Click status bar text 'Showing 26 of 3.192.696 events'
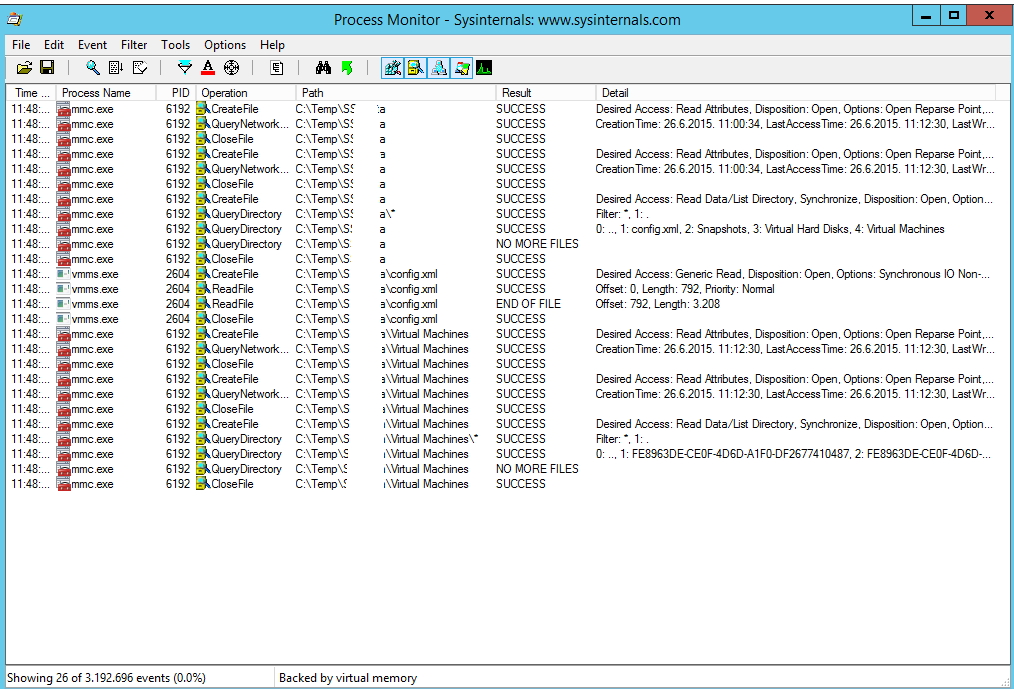The width and height of the screenshot is (1014, 689). pos(106,678)
